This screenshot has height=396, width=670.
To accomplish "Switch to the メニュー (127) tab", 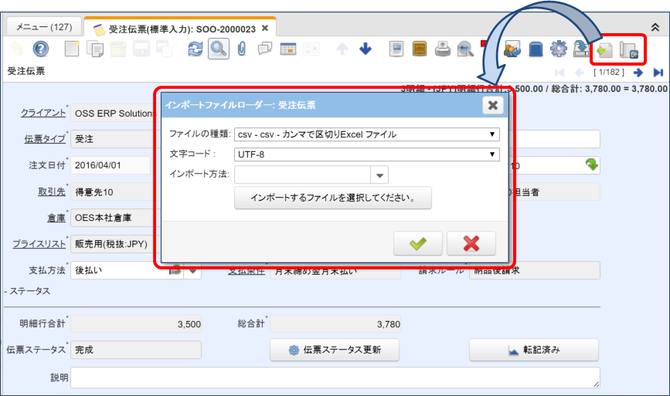I will coord(44,27).
